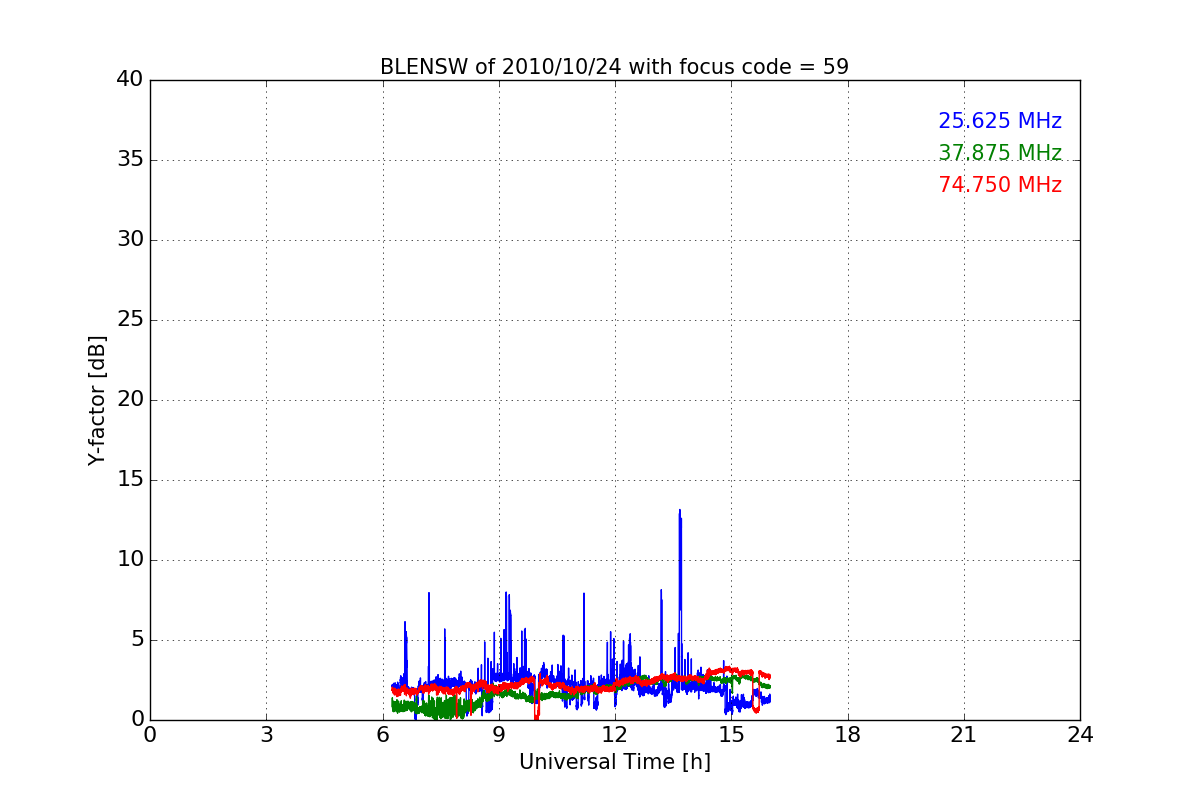Image resolution: width=1200 pixels, height=800 pixels.
Task: Click the y-axis tick label 25
Action: (129, 320)
